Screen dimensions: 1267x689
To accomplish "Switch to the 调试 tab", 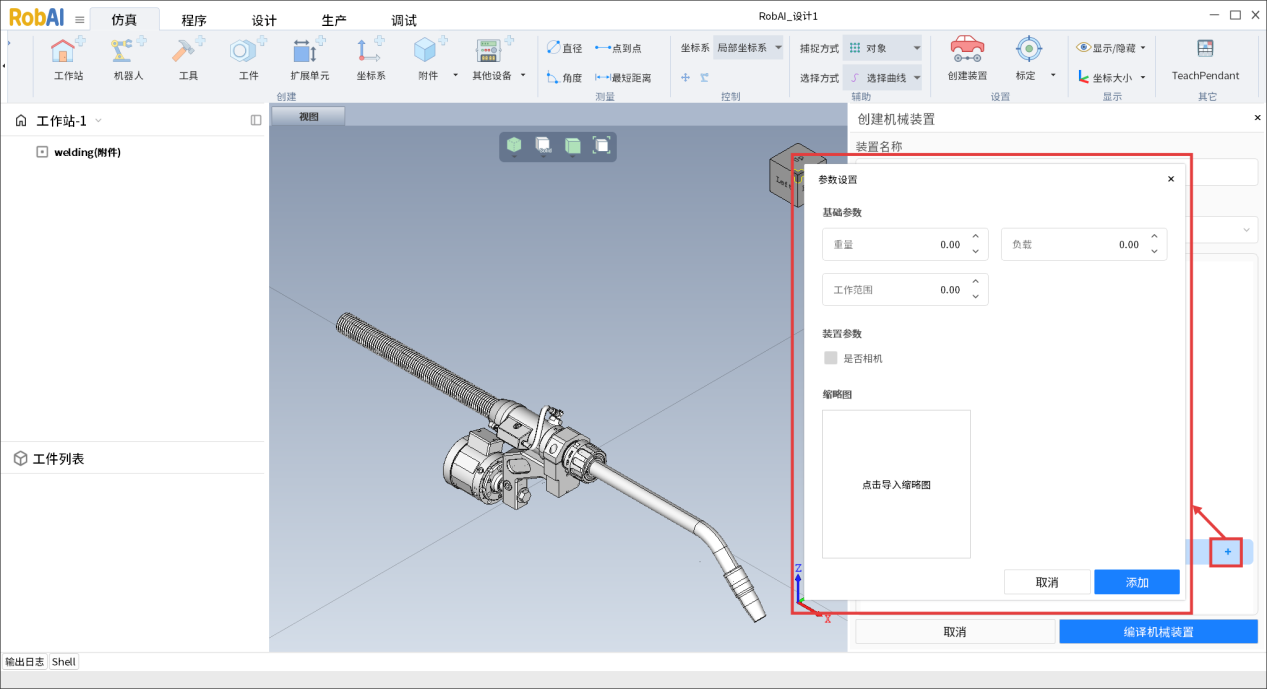I will (404, 20).
